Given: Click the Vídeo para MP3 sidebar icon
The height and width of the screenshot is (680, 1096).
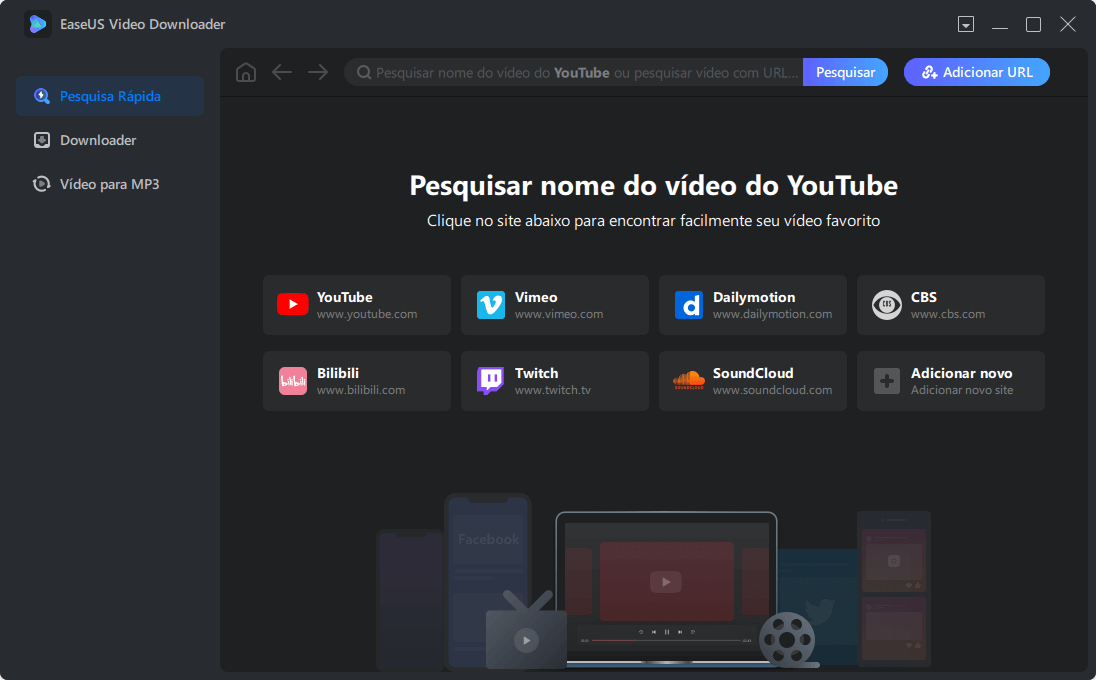Looking at the screenshot, I should (42, 185).
